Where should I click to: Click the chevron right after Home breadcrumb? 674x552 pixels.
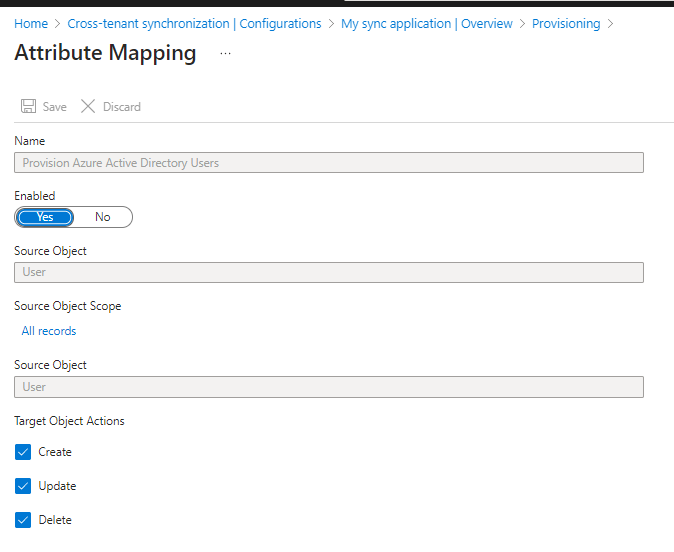point(58,23)
